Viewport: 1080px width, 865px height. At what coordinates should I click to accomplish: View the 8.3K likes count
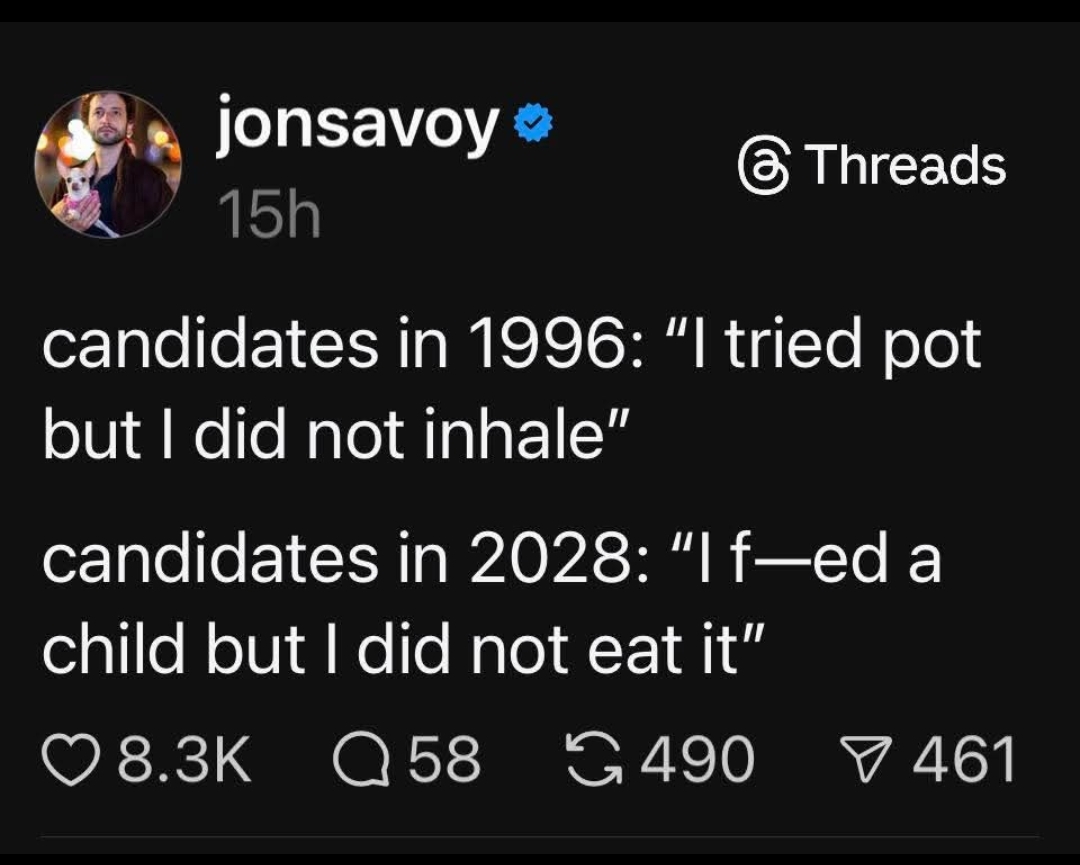pos(184,758)
